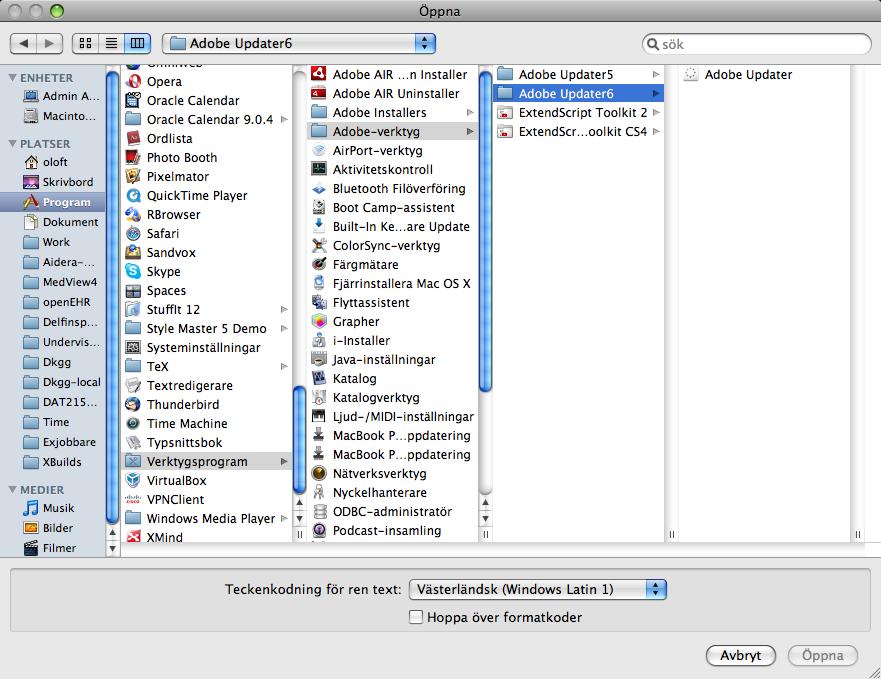Screen dimensions: 881x679
Task: Select Java-inställningar entry
Action: [x=392, y=360]
